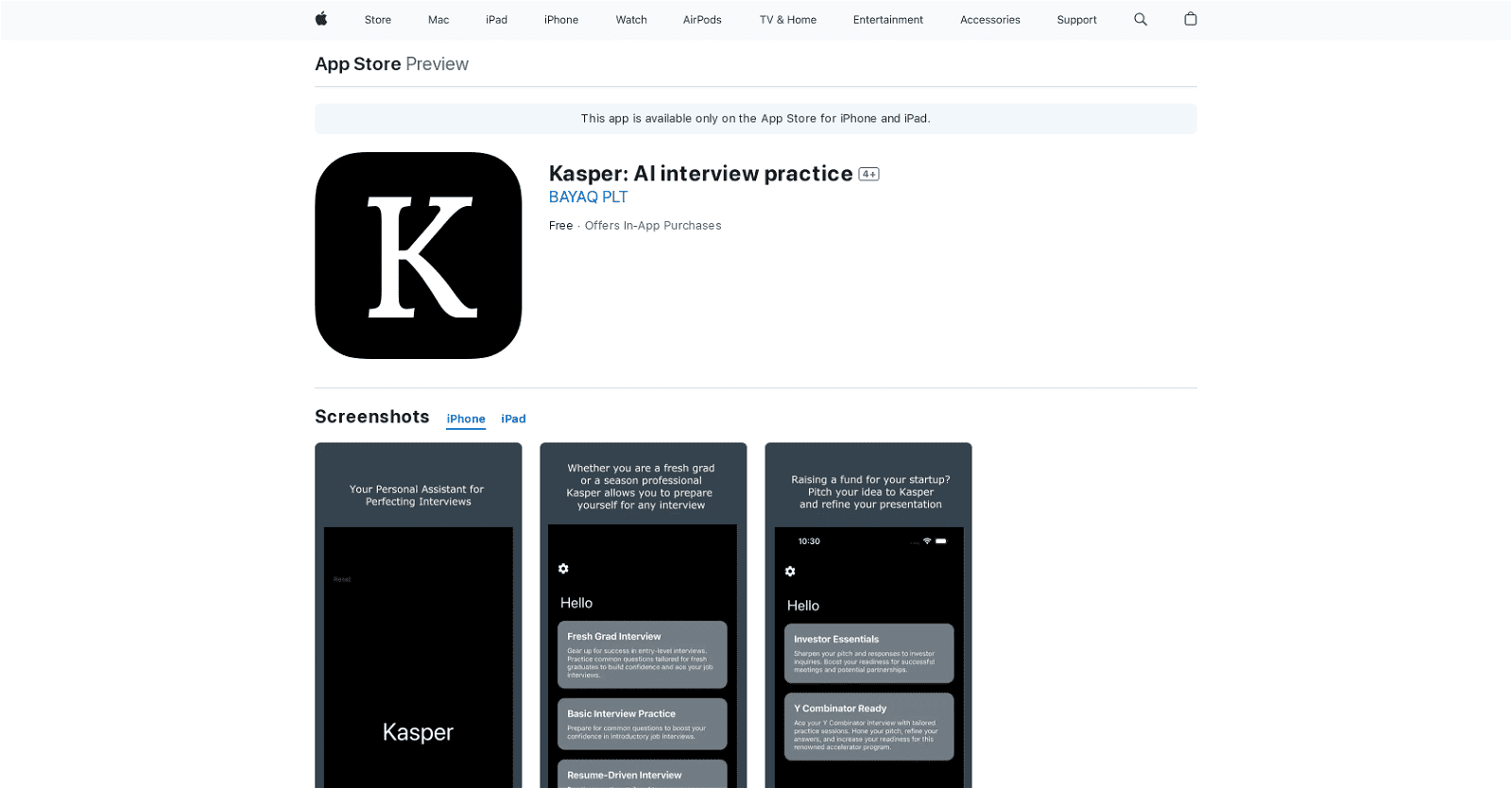
Task: Switch to the iPad screenshots tab
Action: click(x=513, y=420)
